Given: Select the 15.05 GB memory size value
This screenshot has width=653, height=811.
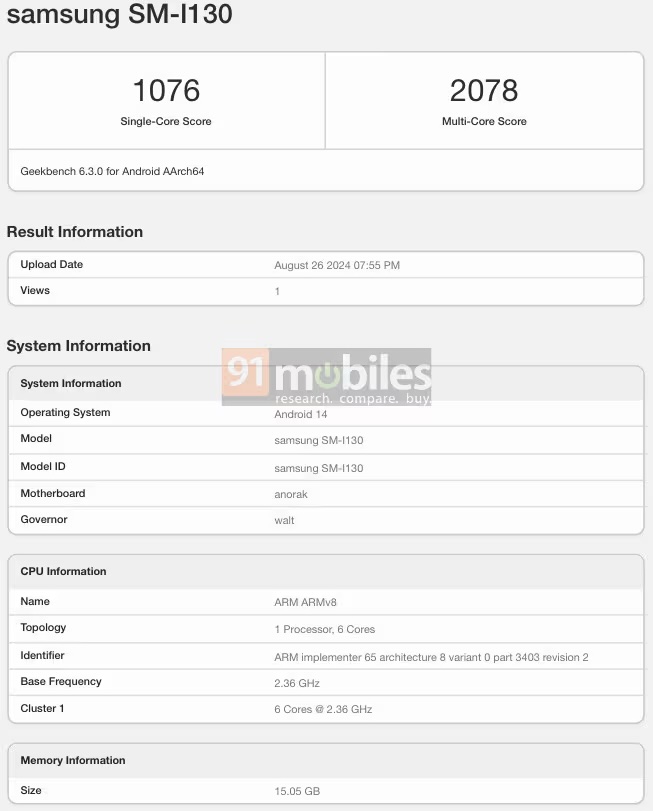Looking at the screenshot, I should (297, 791).
